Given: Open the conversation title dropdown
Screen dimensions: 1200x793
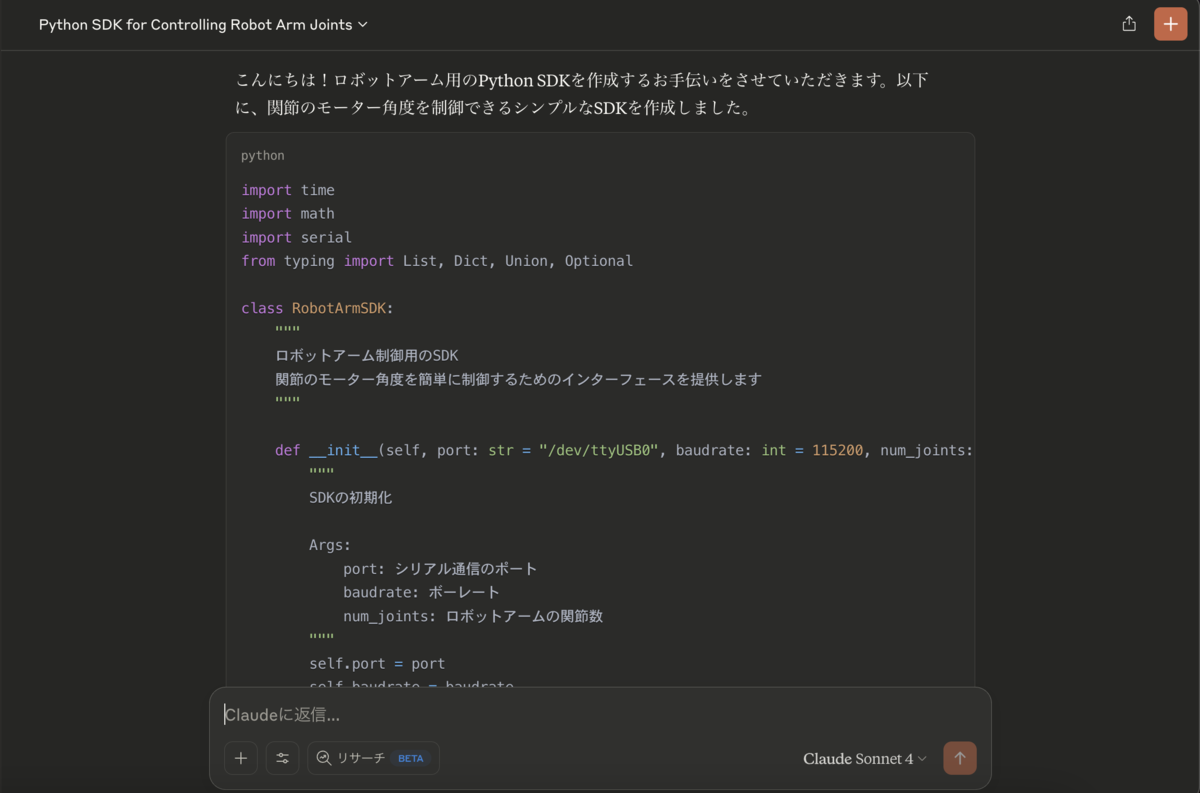Looking at the screenshot, I should pyautogui.click(x=203, y=24).
